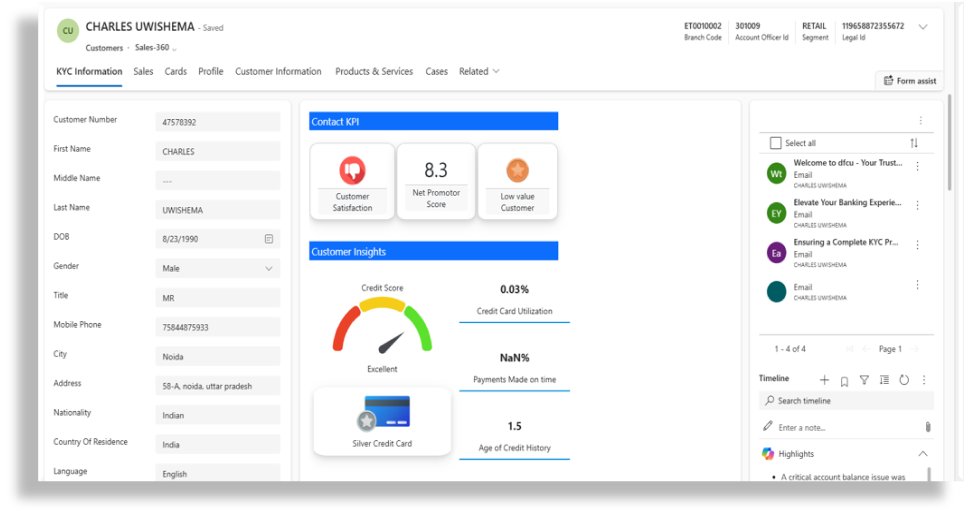Open the Gender dropdown
The height and width of the screenshot is (516, 966).
pos(217,268)
